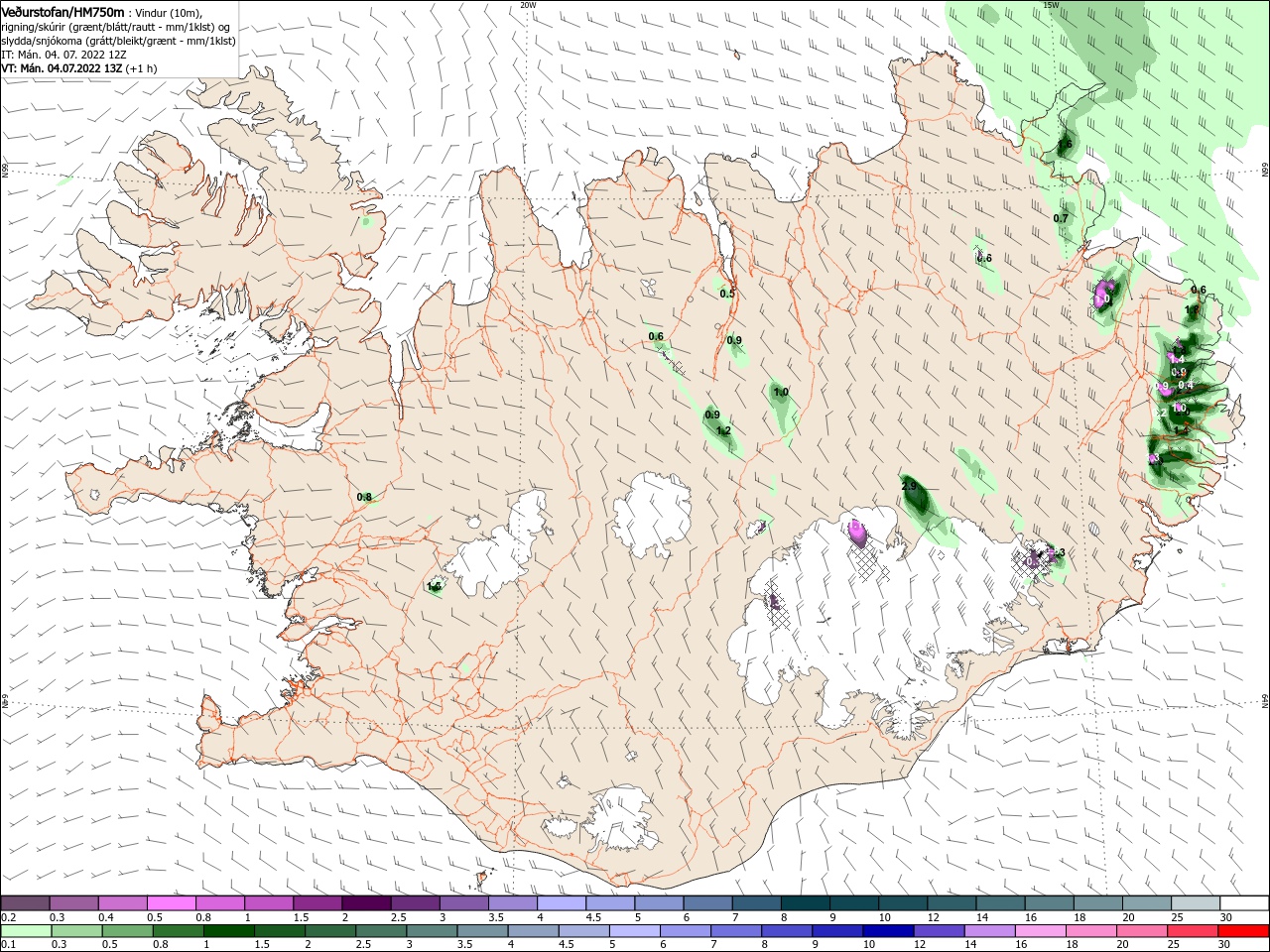Screen dimensions: 1270x952
Task: Click the 0.8 precipitation value in western Iceland
Action: 364,497
